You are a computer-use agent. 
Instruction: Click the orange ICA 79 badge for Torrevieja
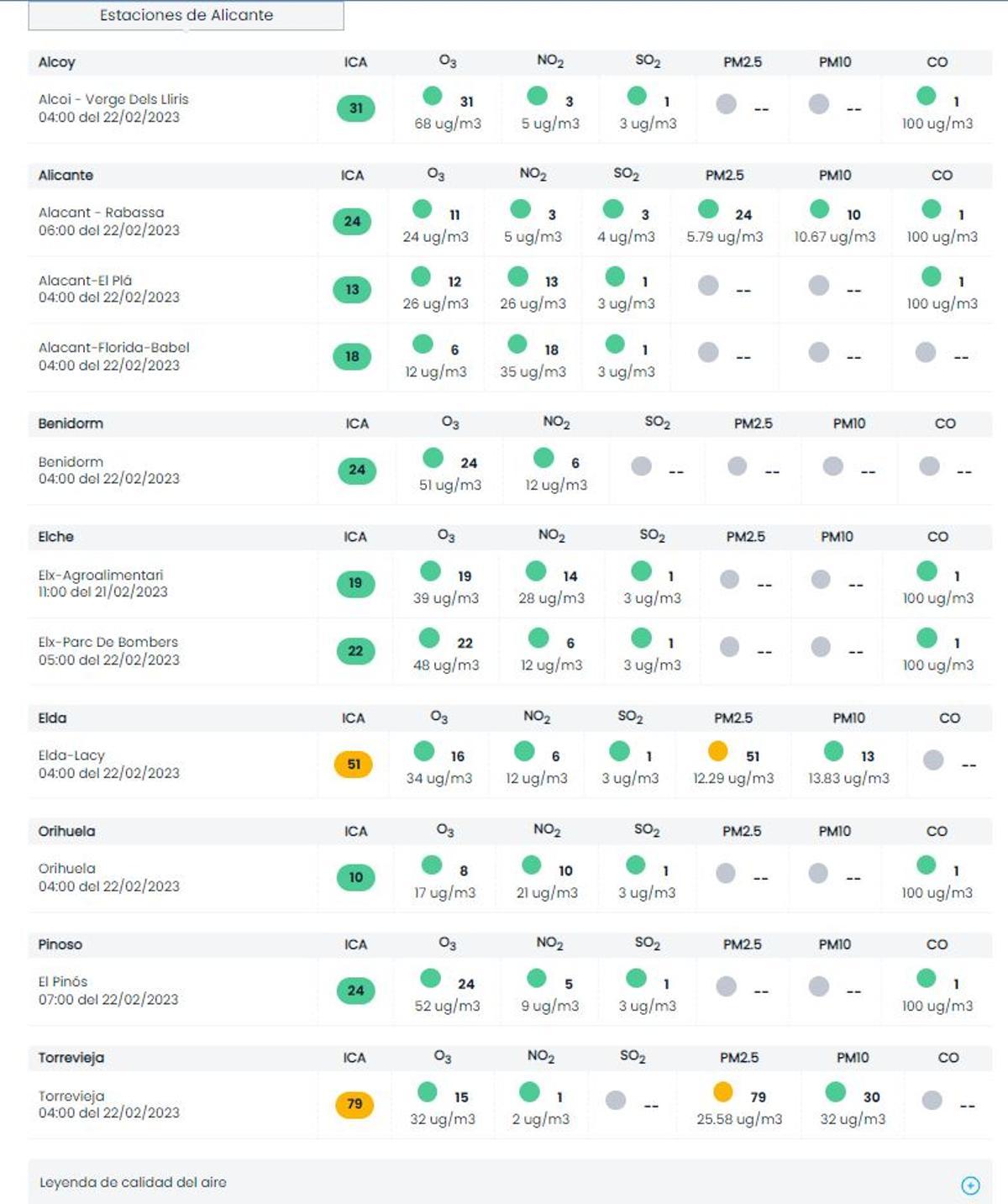tap(354, 1104)
